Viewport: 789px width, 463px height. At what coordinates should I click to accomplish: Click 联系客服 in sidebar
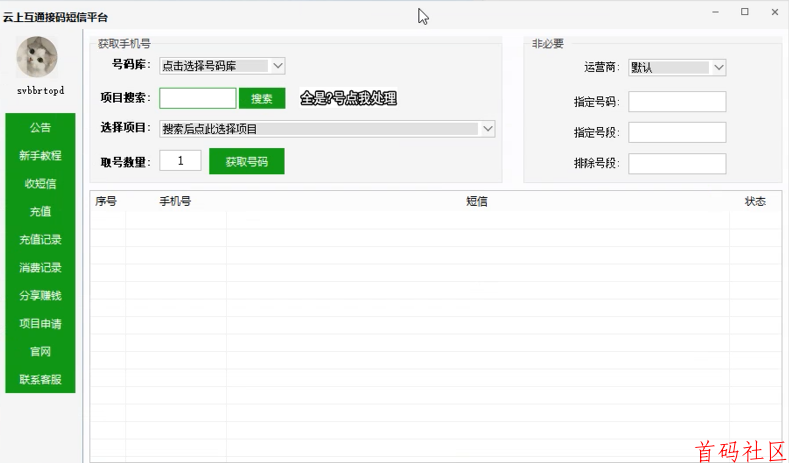tap(40, 379)
